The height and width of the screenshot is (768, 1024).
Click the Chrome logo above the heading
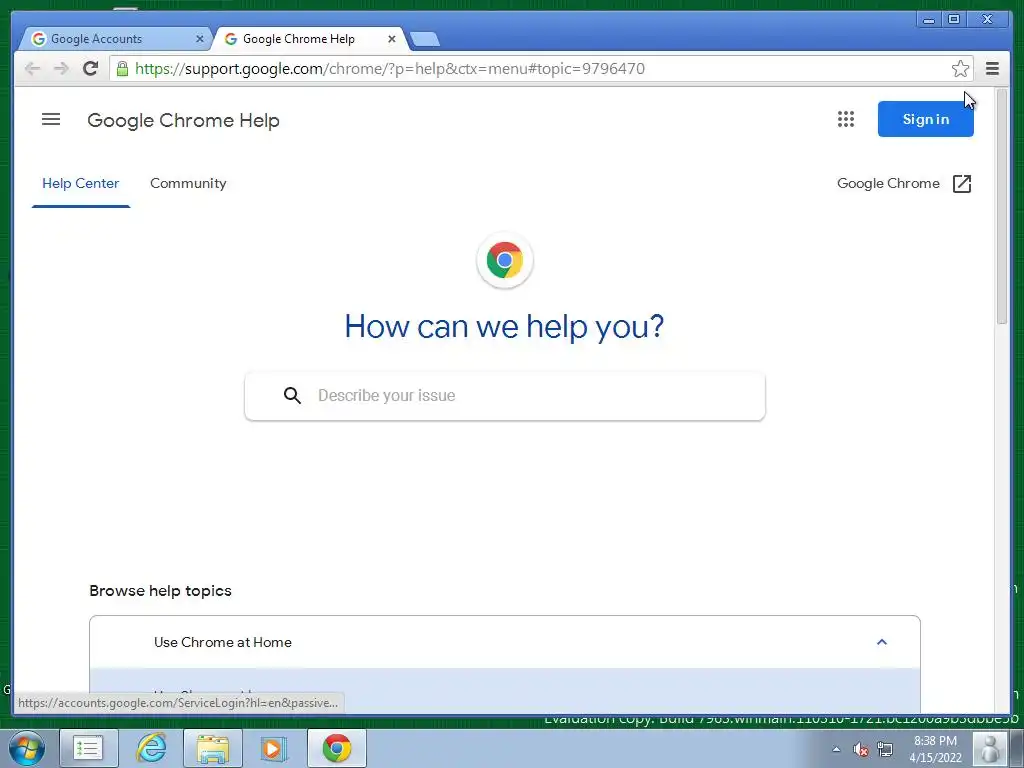click(504, 260)
